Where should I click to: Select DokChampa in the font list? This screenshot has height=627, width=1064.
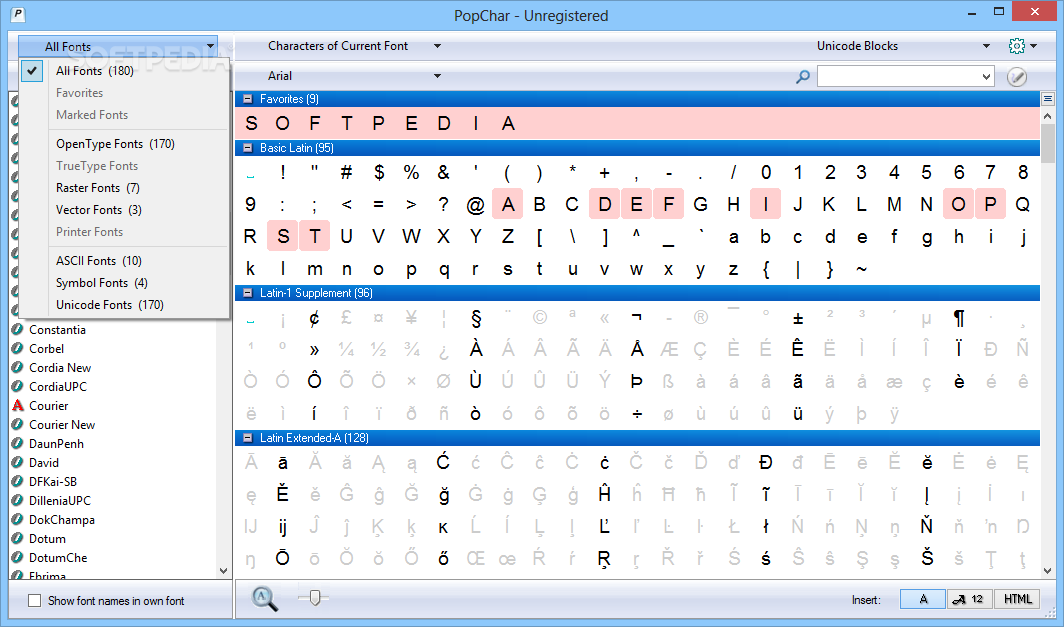[x=62, y=520]
